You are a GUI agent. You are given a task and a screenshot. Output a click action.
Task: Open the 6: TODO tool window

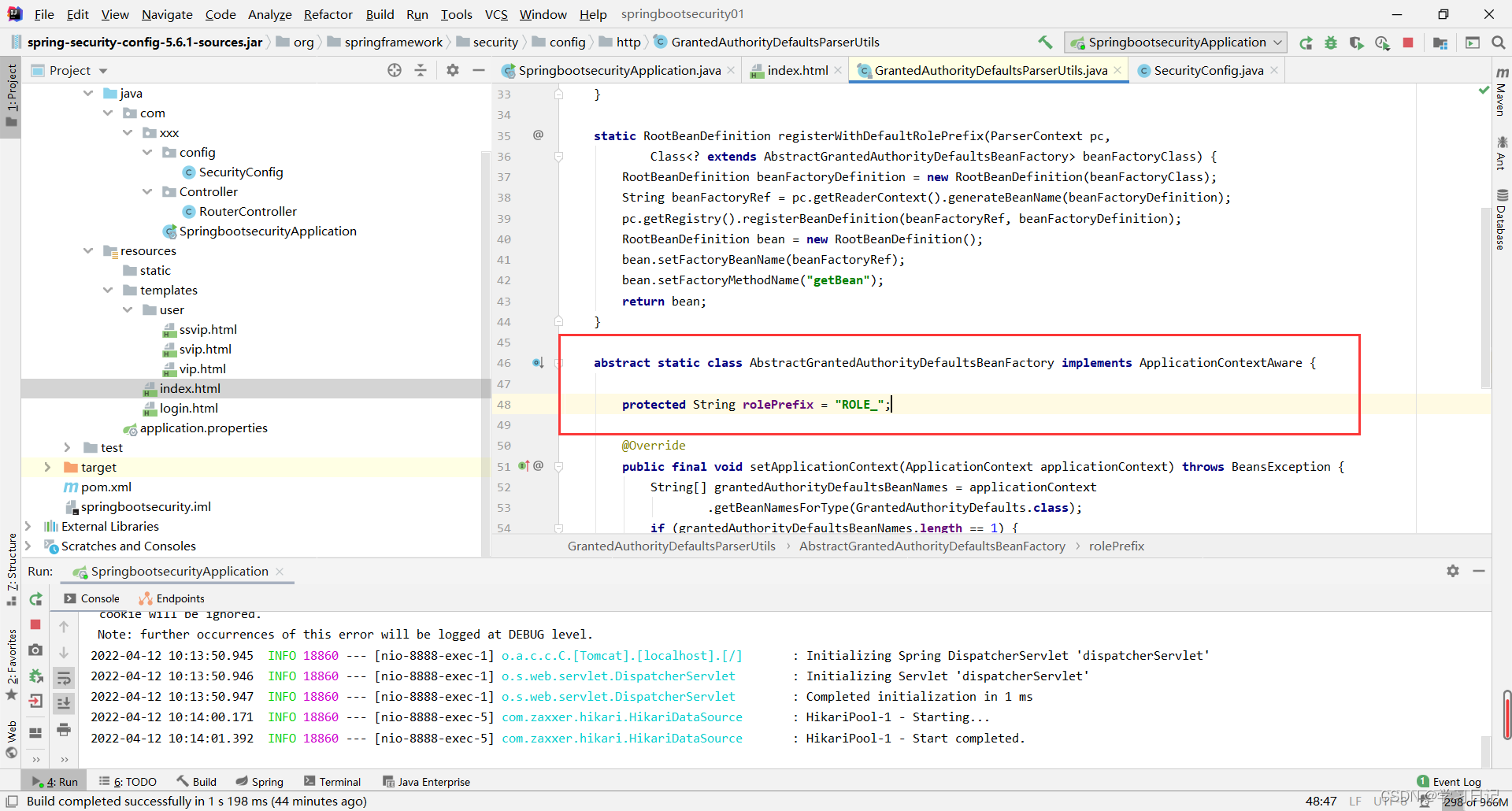coord(128,782)
